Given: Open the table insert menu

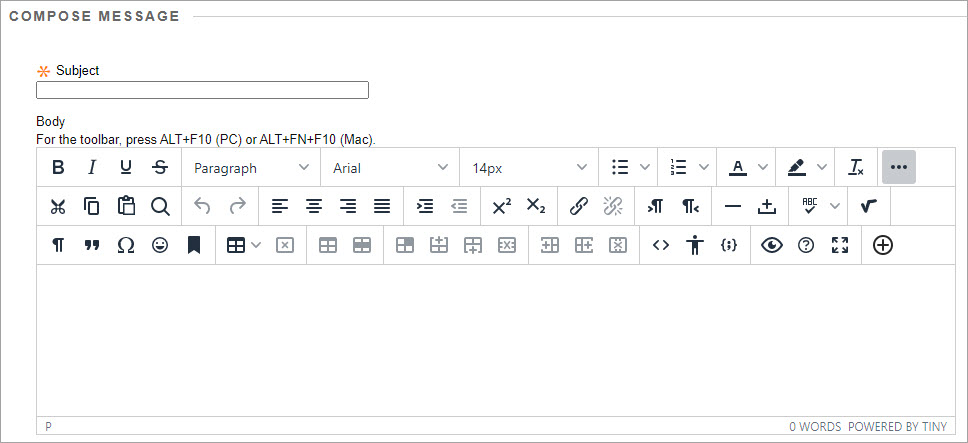Looking at the screenshot, I should click(243, 246).
